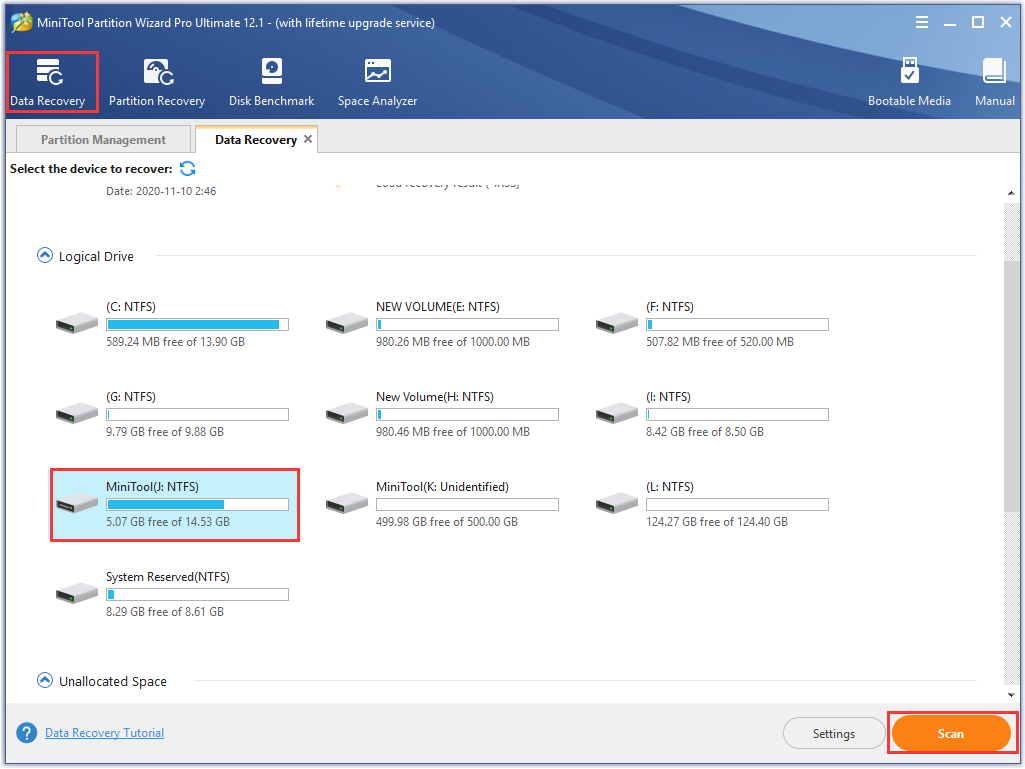1025x769 pixels.
Task: Select the text '980.26 MB free of 1000.00 MB'
Action: (453, 341)
